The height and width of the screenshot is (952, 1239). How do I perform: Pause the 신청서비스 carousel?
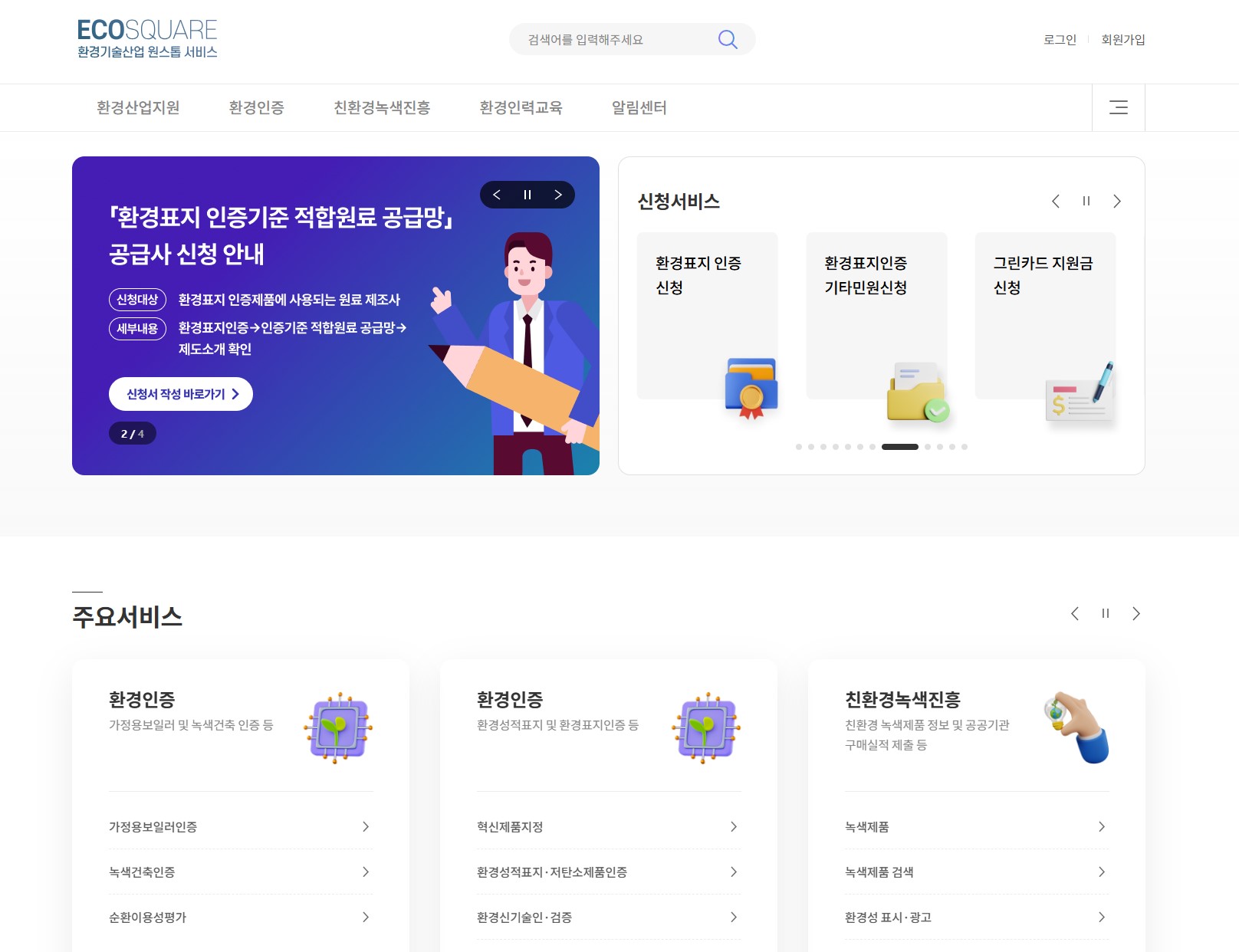(1086, 201)
